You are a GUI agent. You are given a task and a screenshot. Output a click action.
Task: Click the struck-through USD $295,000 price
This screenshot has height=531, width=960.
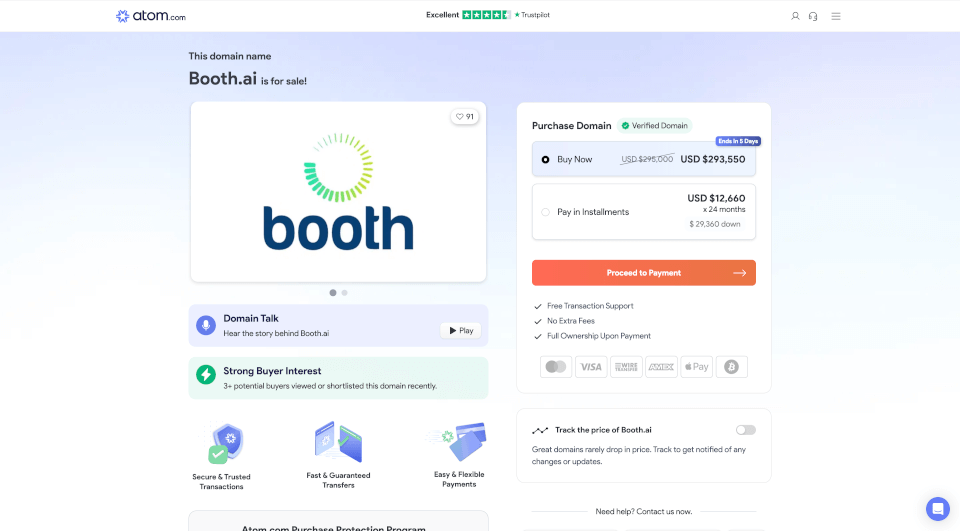[x=647, y=159]
